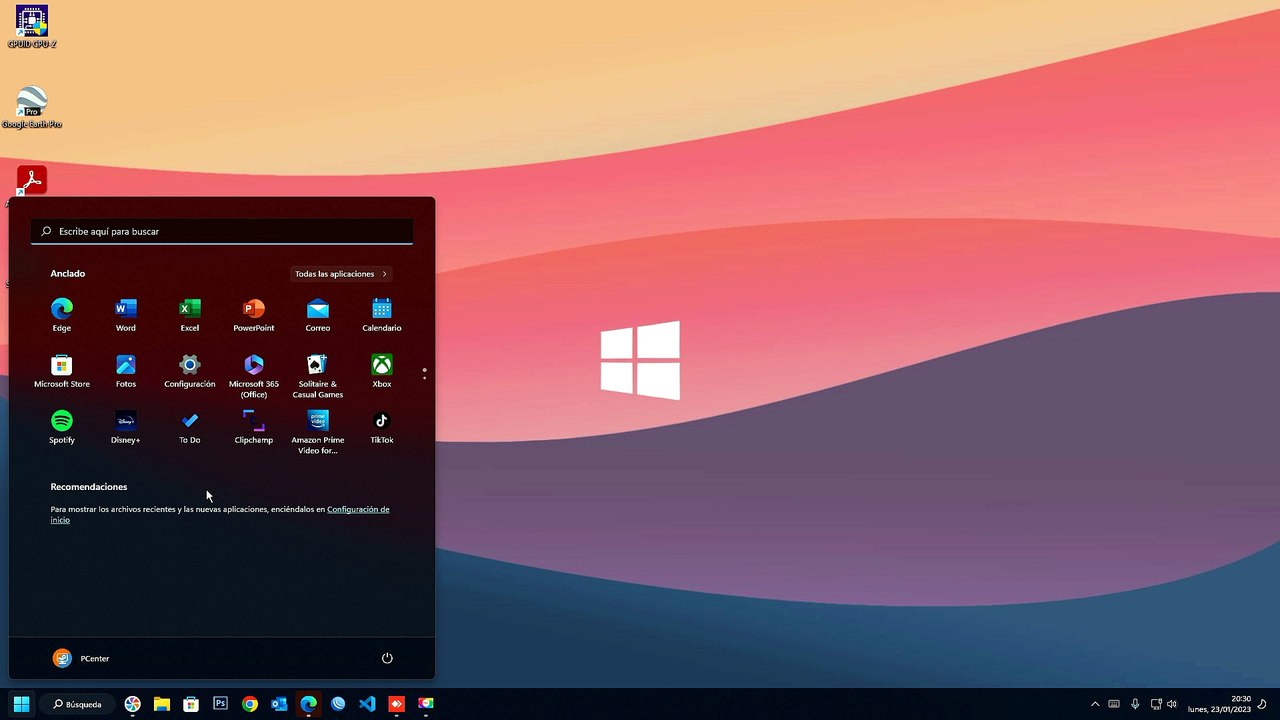
Task: Open the network tray icon
Action: click(1156, 704)
